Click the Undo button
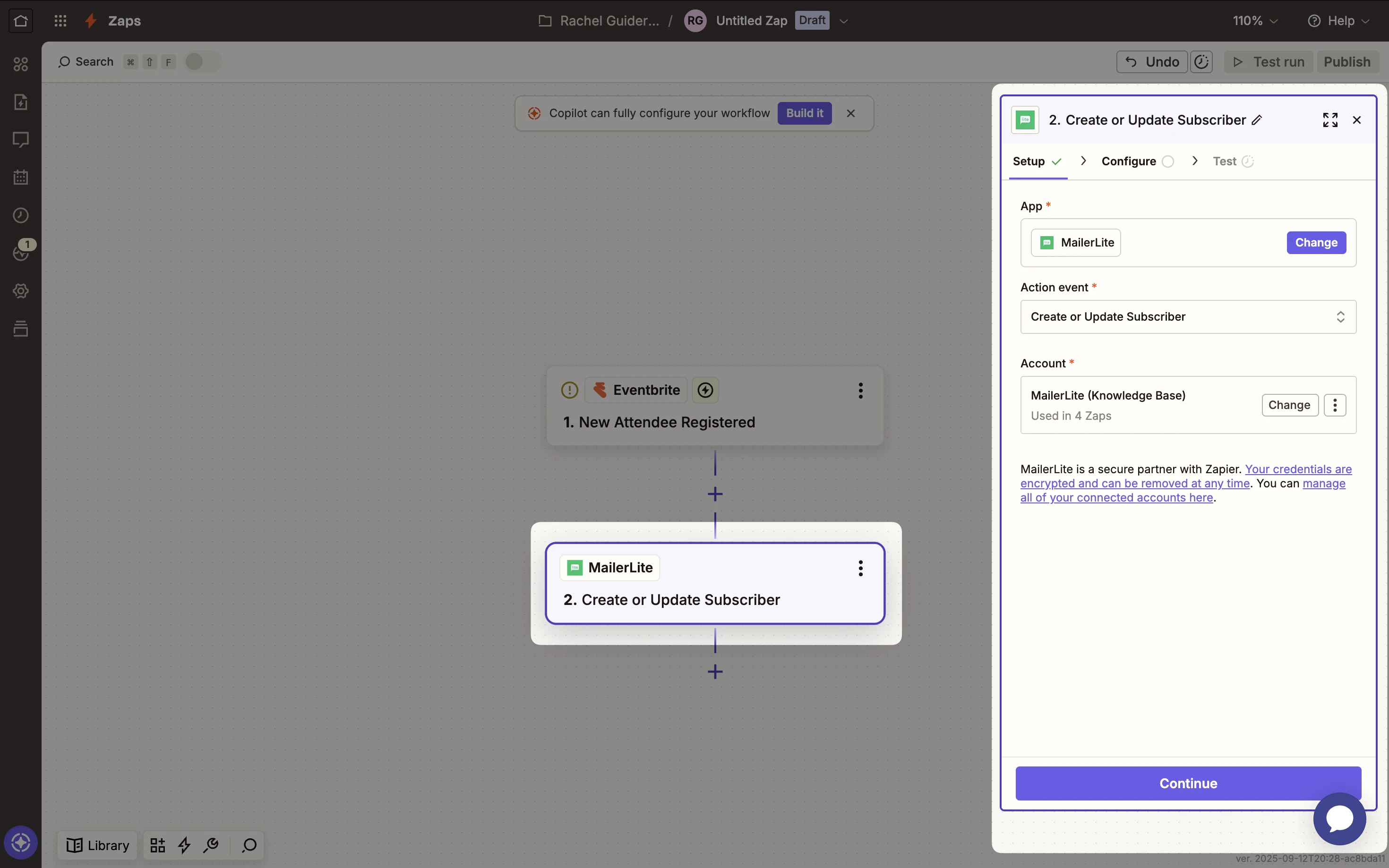This screenshot has width=1389, height=868. pos(1152,61)
